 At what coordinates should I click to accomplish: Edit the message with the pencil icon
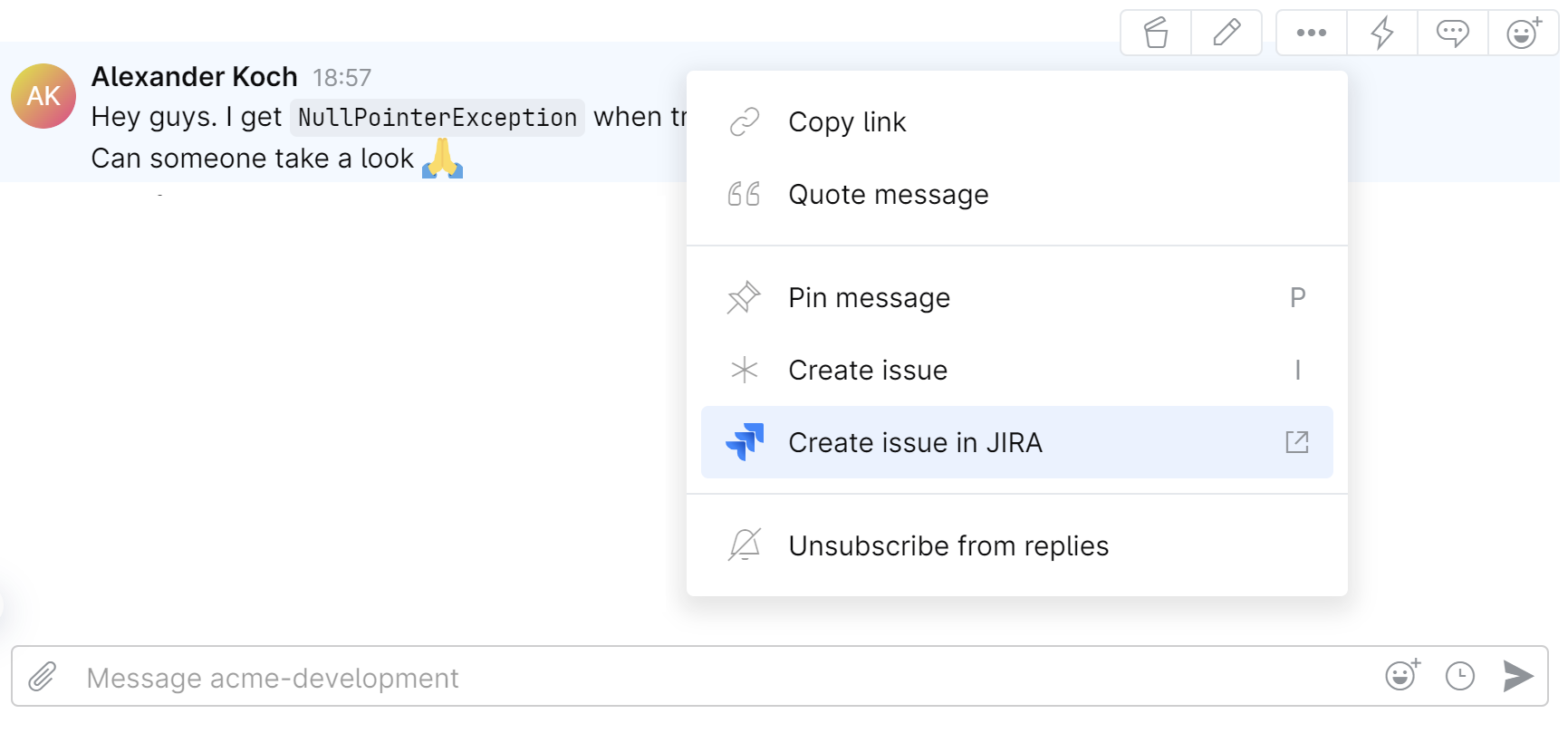click(x=1227, y=34)
